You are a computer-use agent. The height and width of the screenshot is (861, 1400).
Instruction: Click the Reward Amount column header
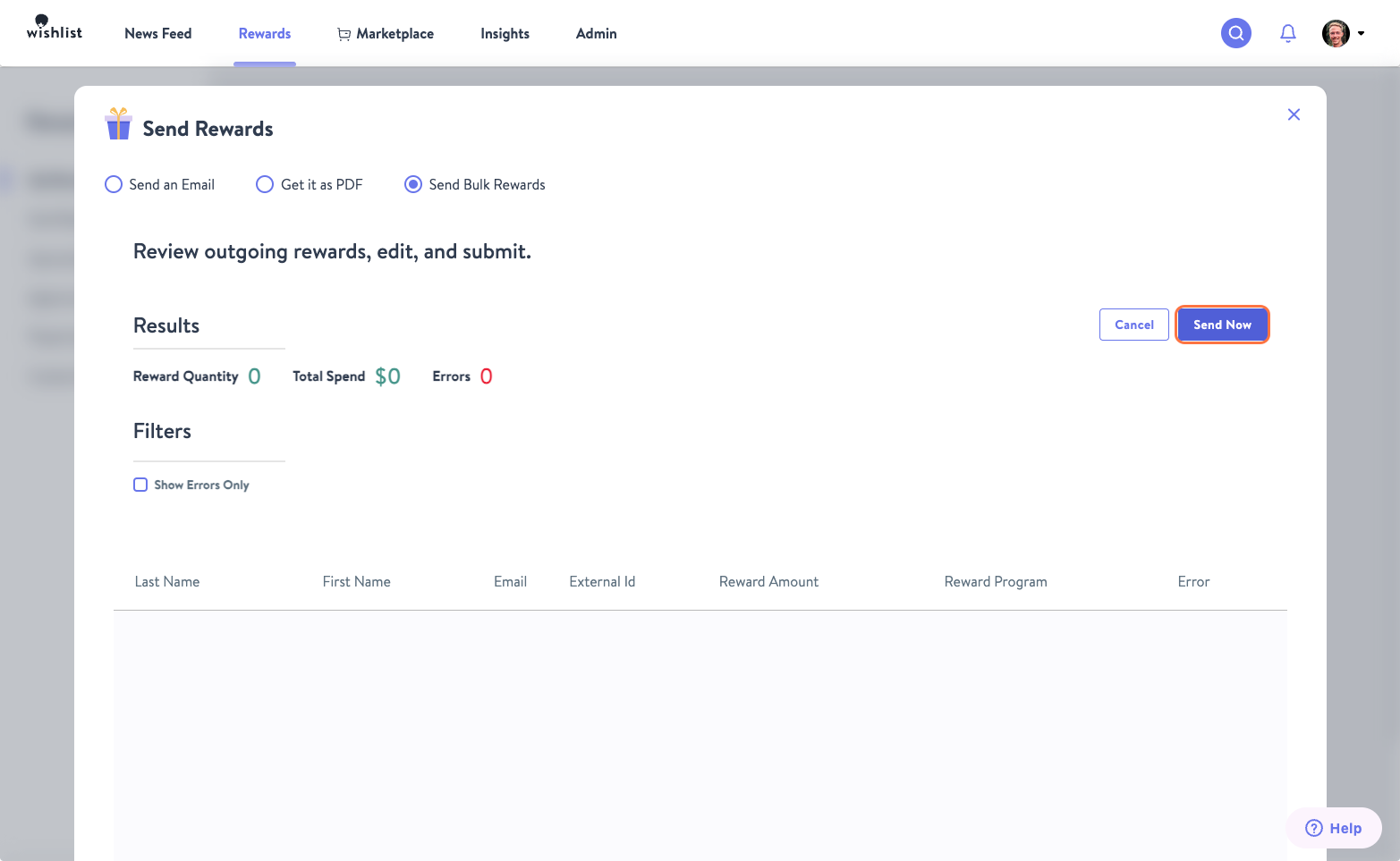(x=768, y=581)
